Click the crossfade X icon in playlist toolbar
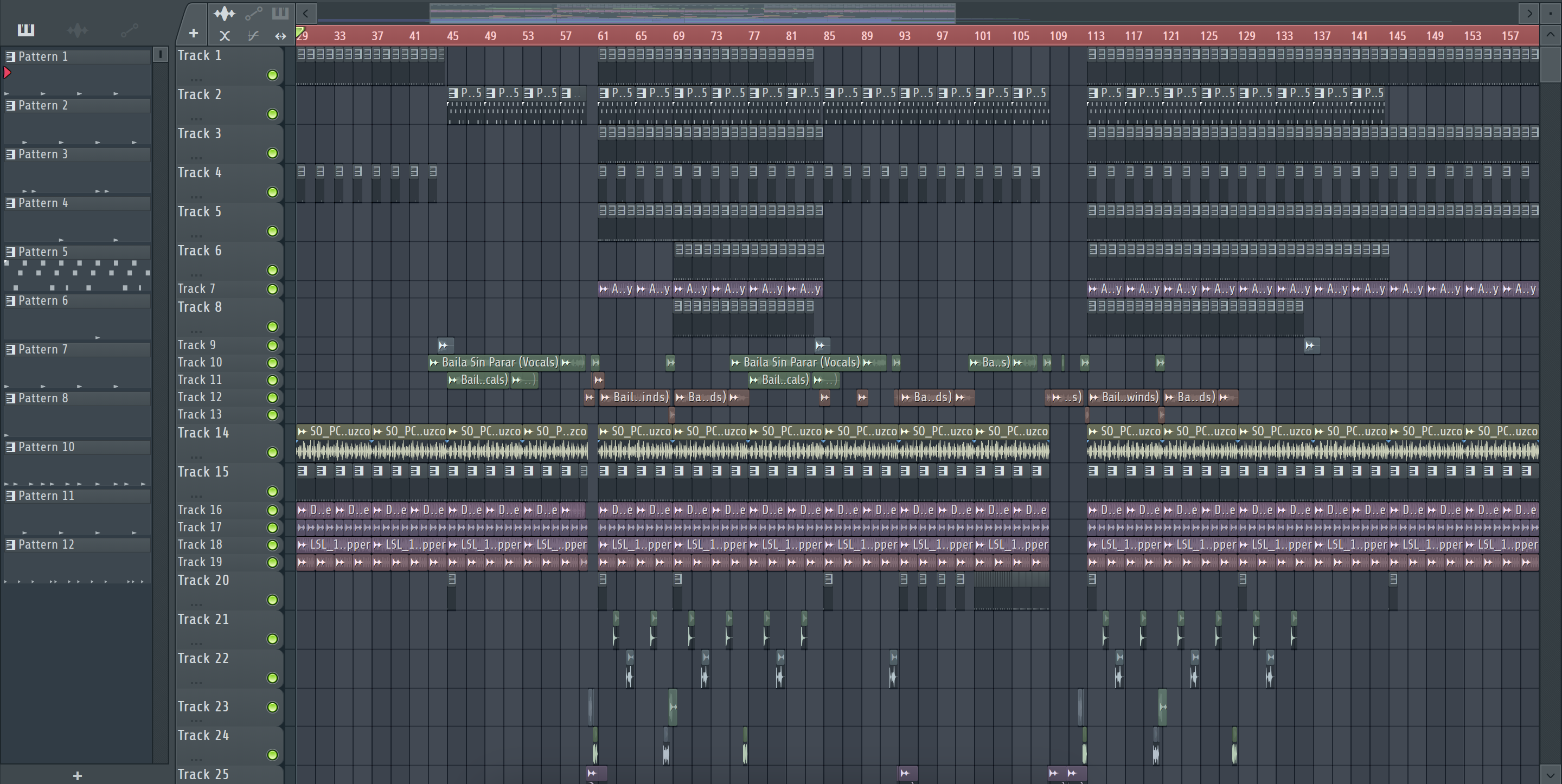This screenshot has height=784, width=1562. 225,36
